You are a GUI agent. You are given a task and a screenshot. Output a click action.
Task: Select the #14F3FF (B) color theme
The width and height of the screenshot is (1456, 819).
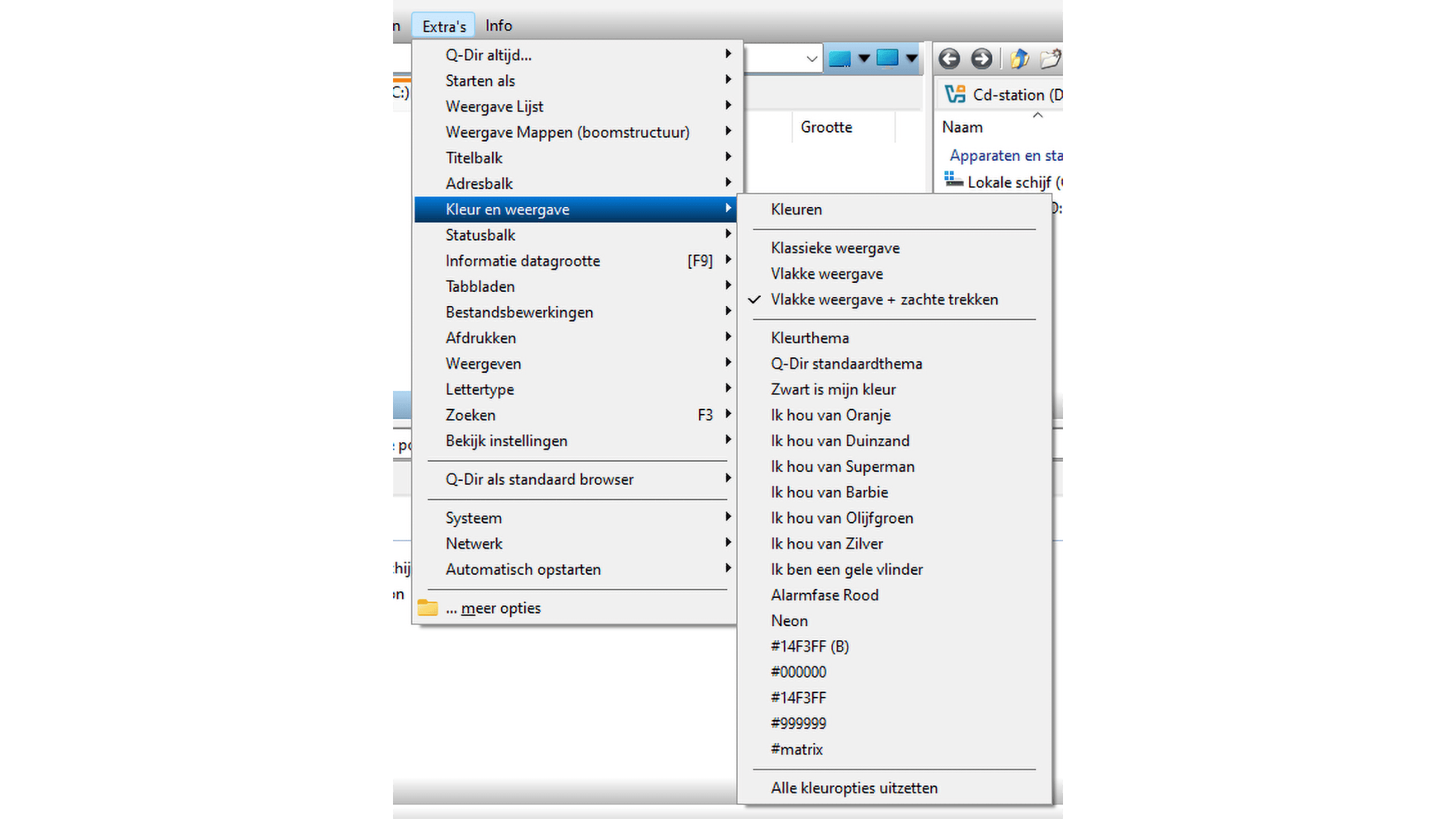810,646
